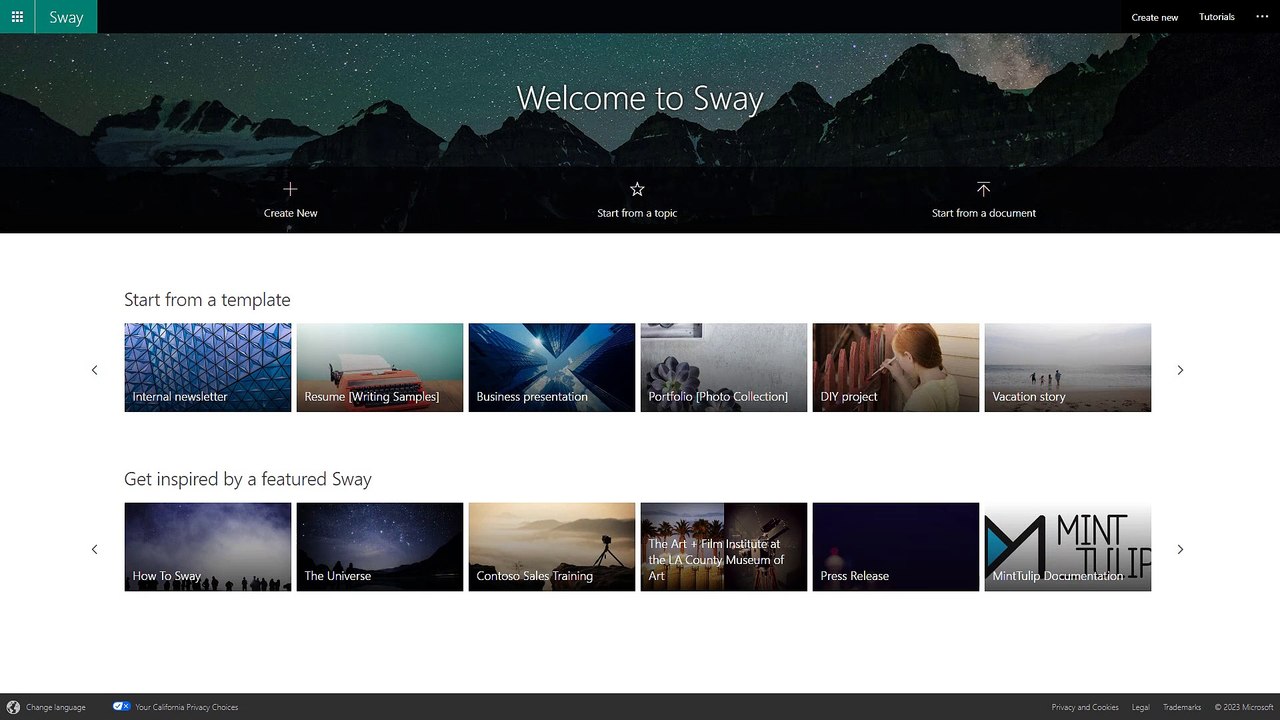Open the app launcher waffle icon
This screenshot has height=720, width=1280.
pos(17,17)
